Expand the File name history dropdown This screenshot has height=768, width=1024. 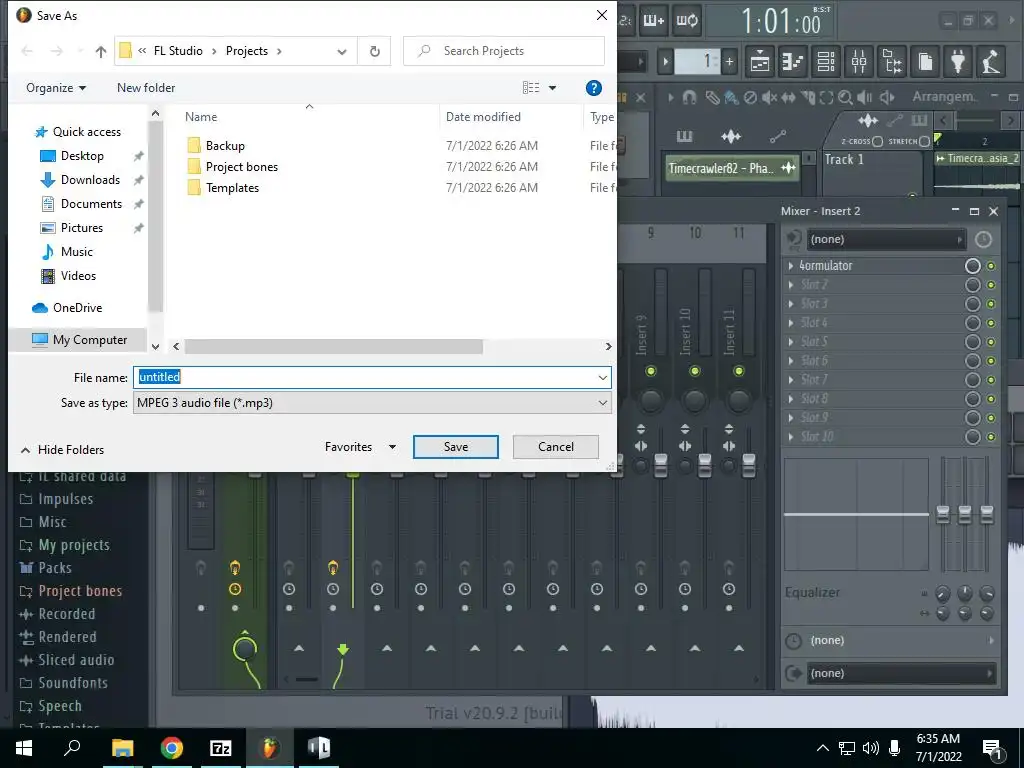(x=602, y=377)
